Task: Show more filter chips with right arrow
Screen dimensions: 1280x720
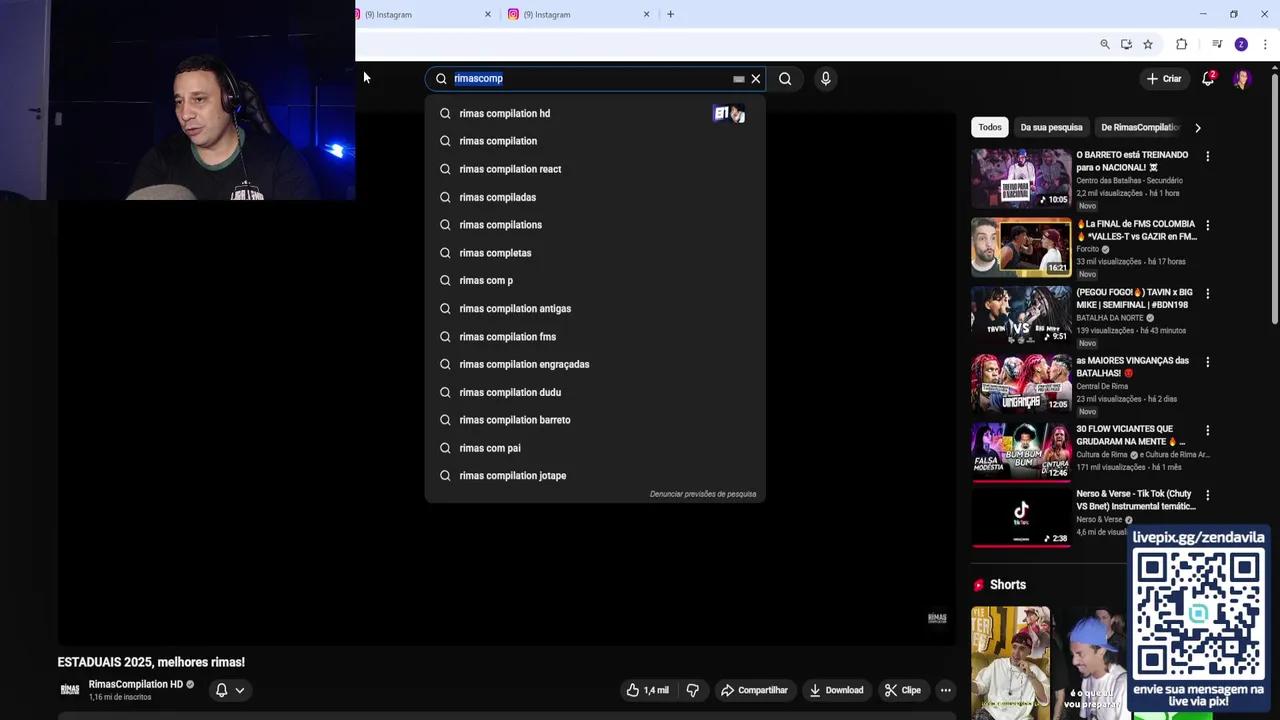Action: [x=1197, y=127]
